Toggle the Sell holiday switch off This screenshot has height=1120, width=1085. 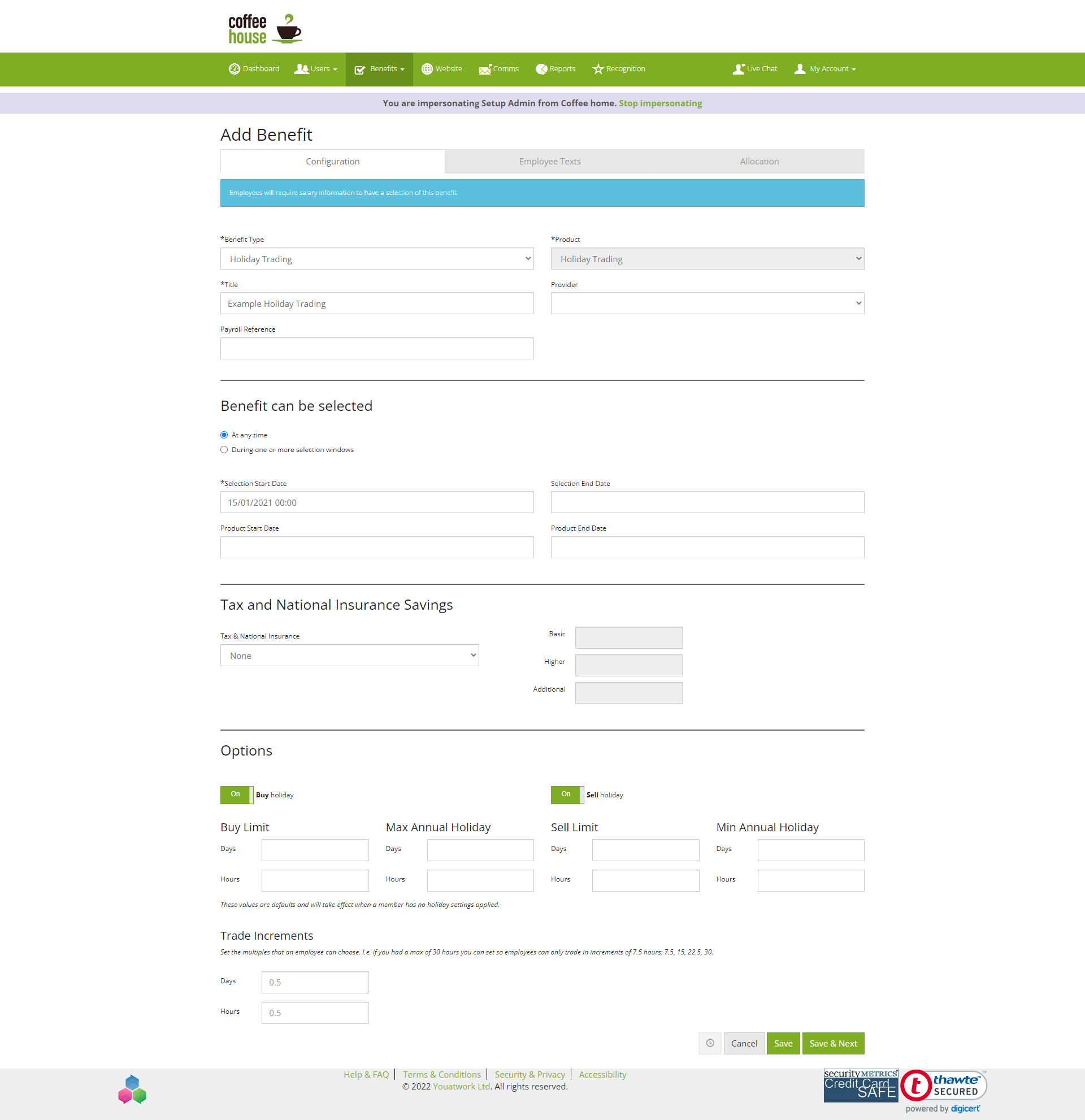(x=567, y=795)
